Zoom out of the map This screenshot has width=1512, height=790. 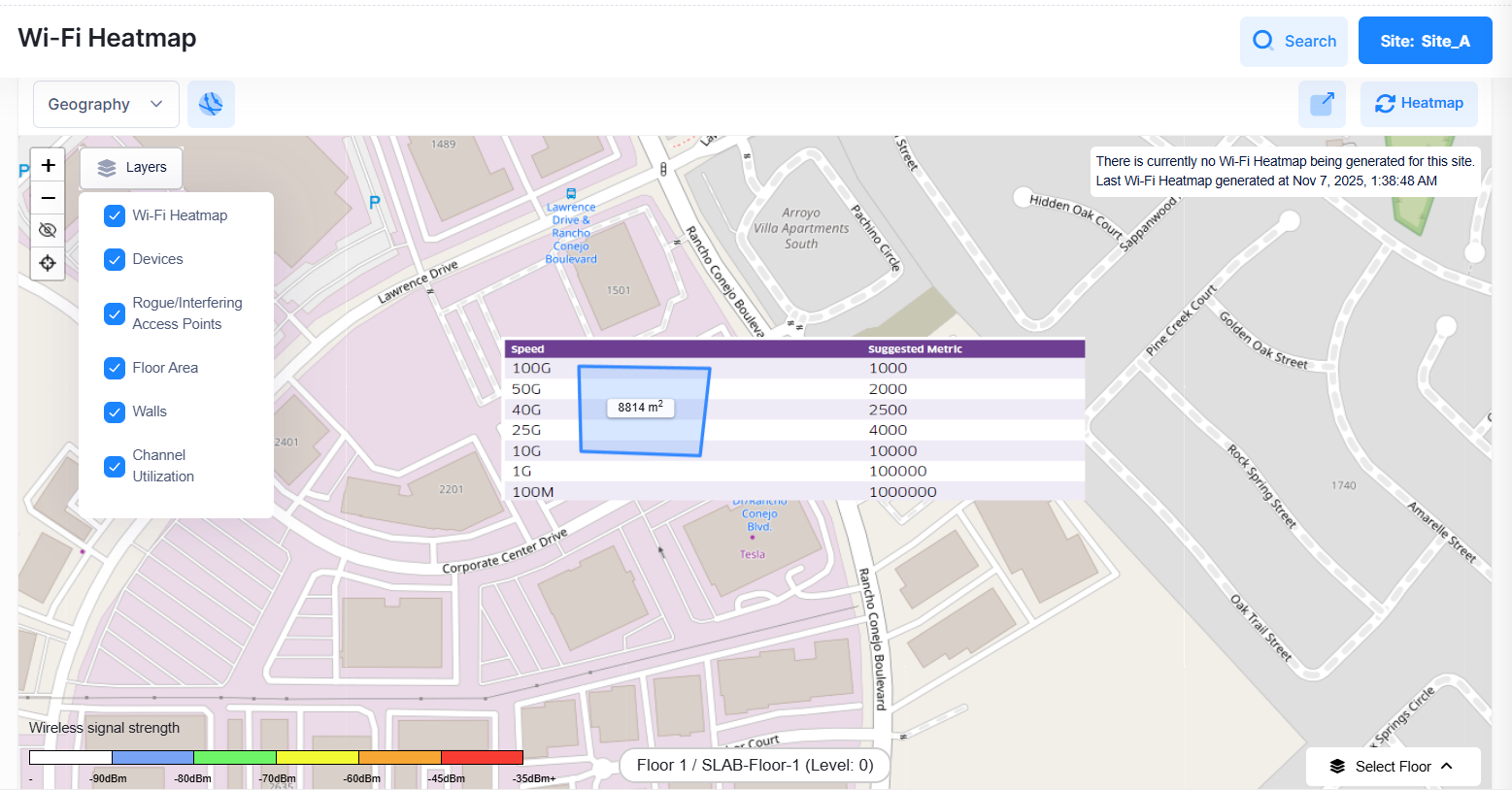(48, 198)
